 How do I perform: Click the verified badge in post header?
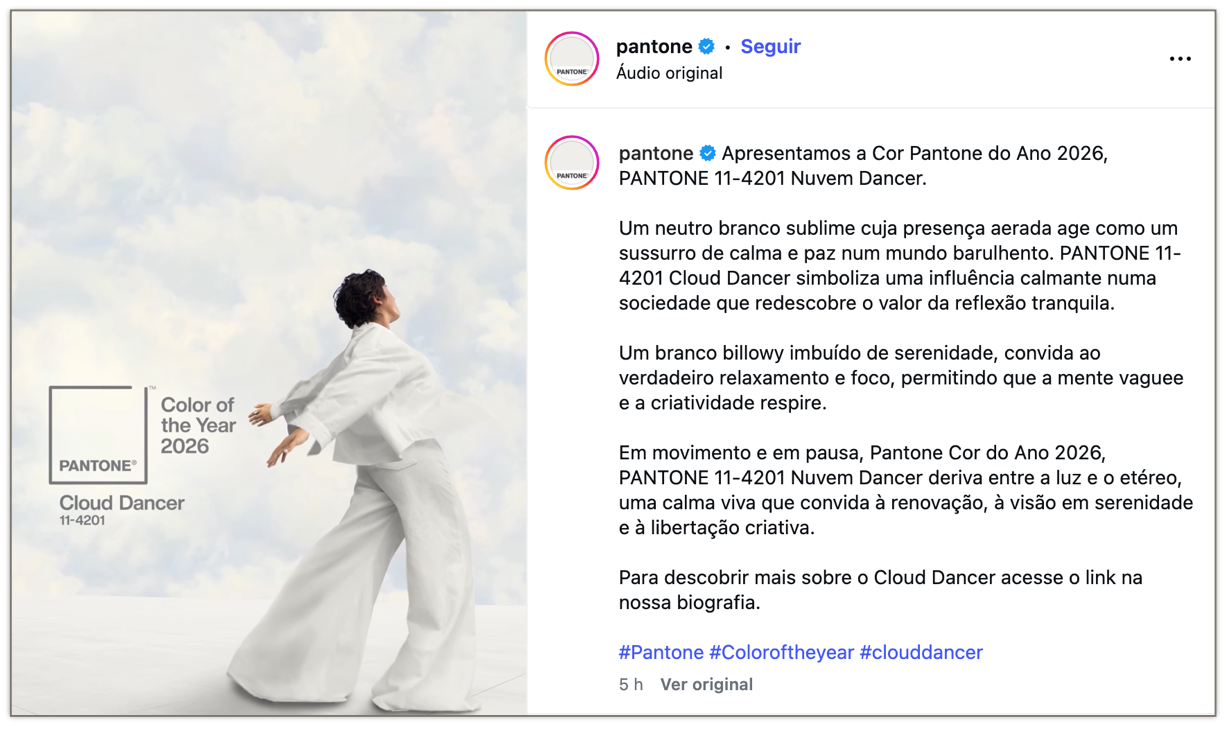pos(707,46)
